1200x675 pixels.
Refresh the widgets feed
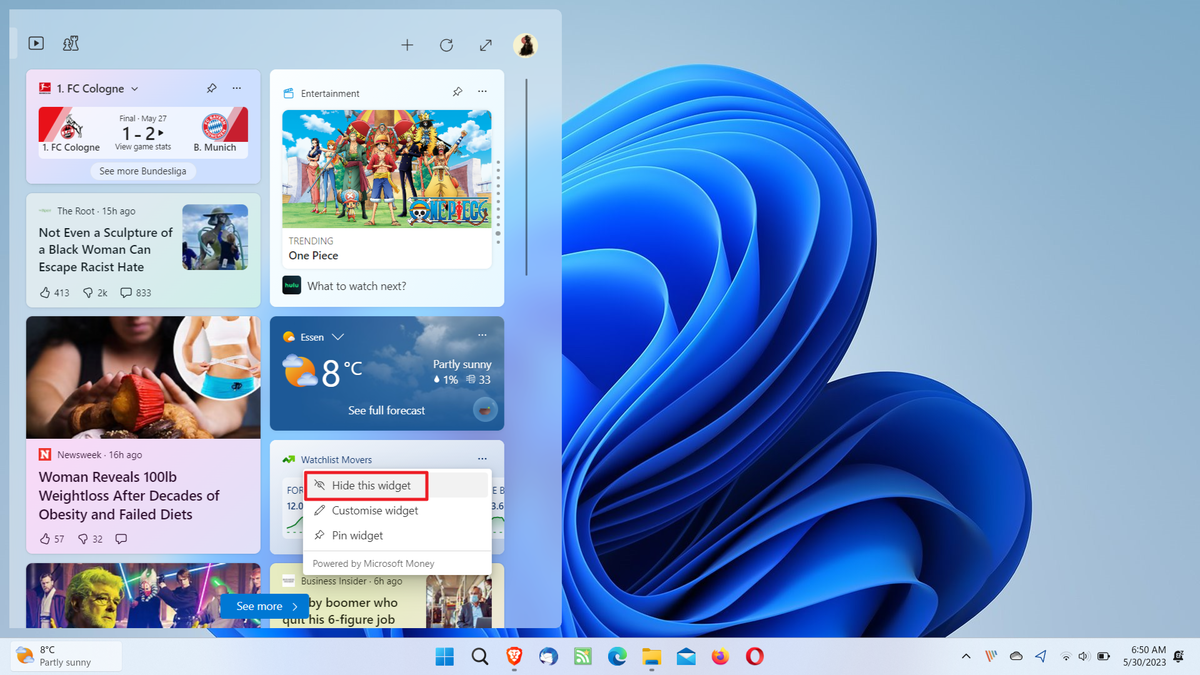coord(446,44)
